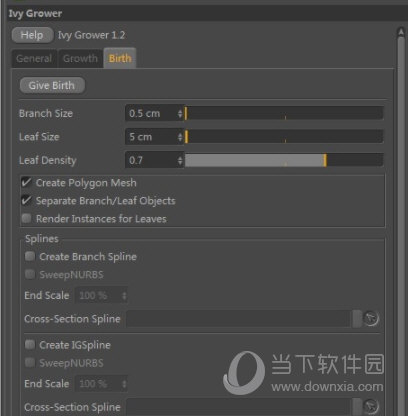Click first Cross-Section Spline picker arrow icon
The width and height of the screenshot is (408, 416).
pos(371,318)
